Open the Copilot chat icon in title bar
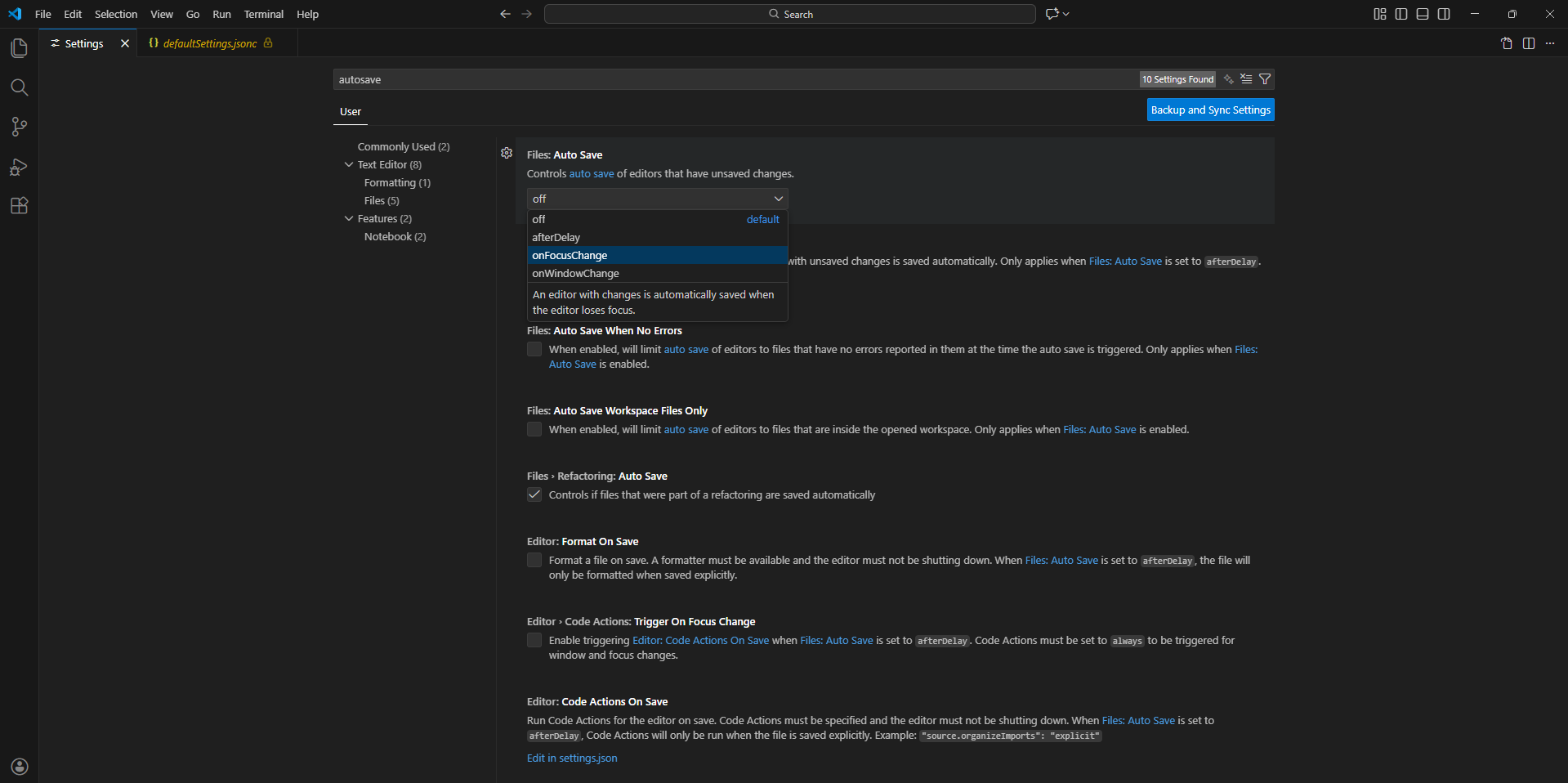 pos(1052,14)
